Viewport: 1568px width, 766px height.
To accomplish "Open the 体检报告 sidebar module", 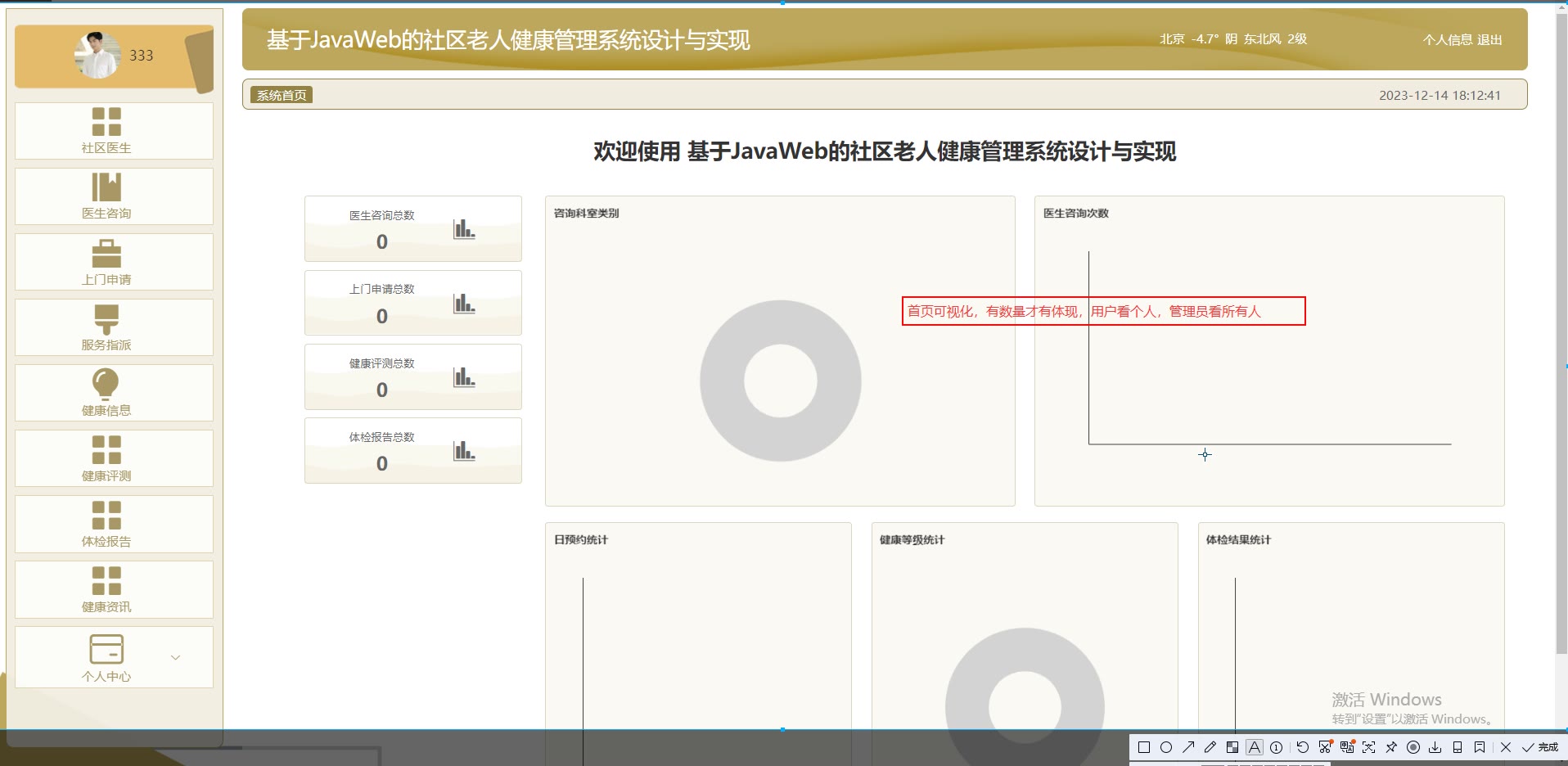I will coord(114,524).
